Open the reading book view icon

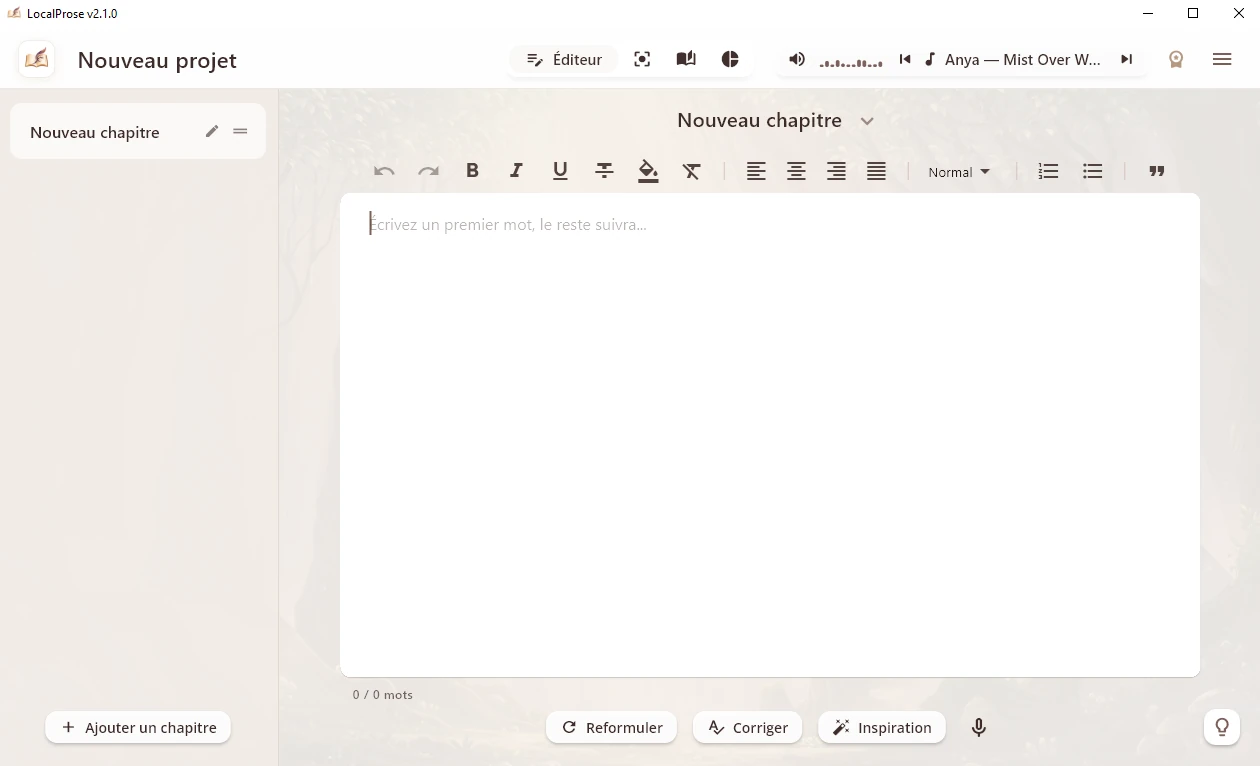(686, 59)
